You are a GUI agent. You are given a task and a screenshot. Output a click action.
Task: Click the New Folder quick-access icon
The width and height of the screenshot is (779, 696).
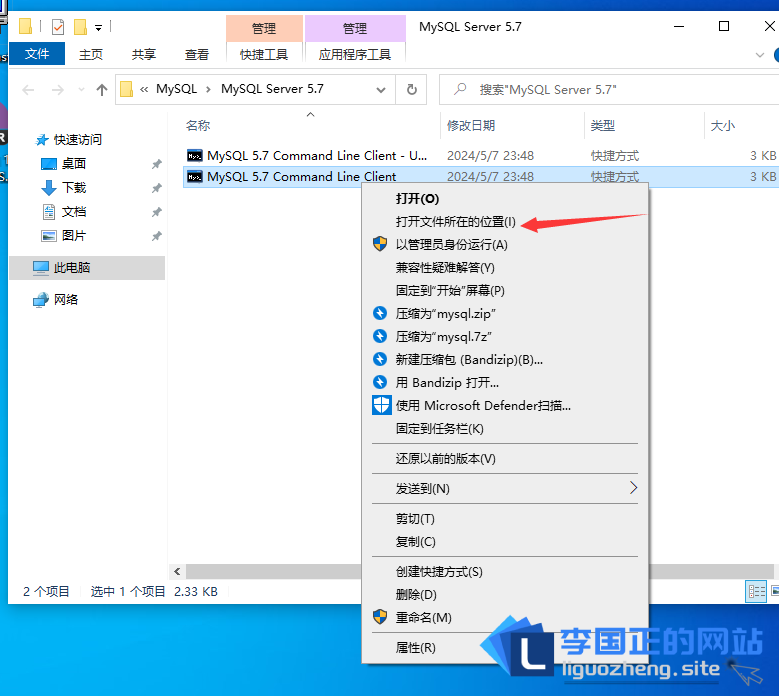coord(80,27)
